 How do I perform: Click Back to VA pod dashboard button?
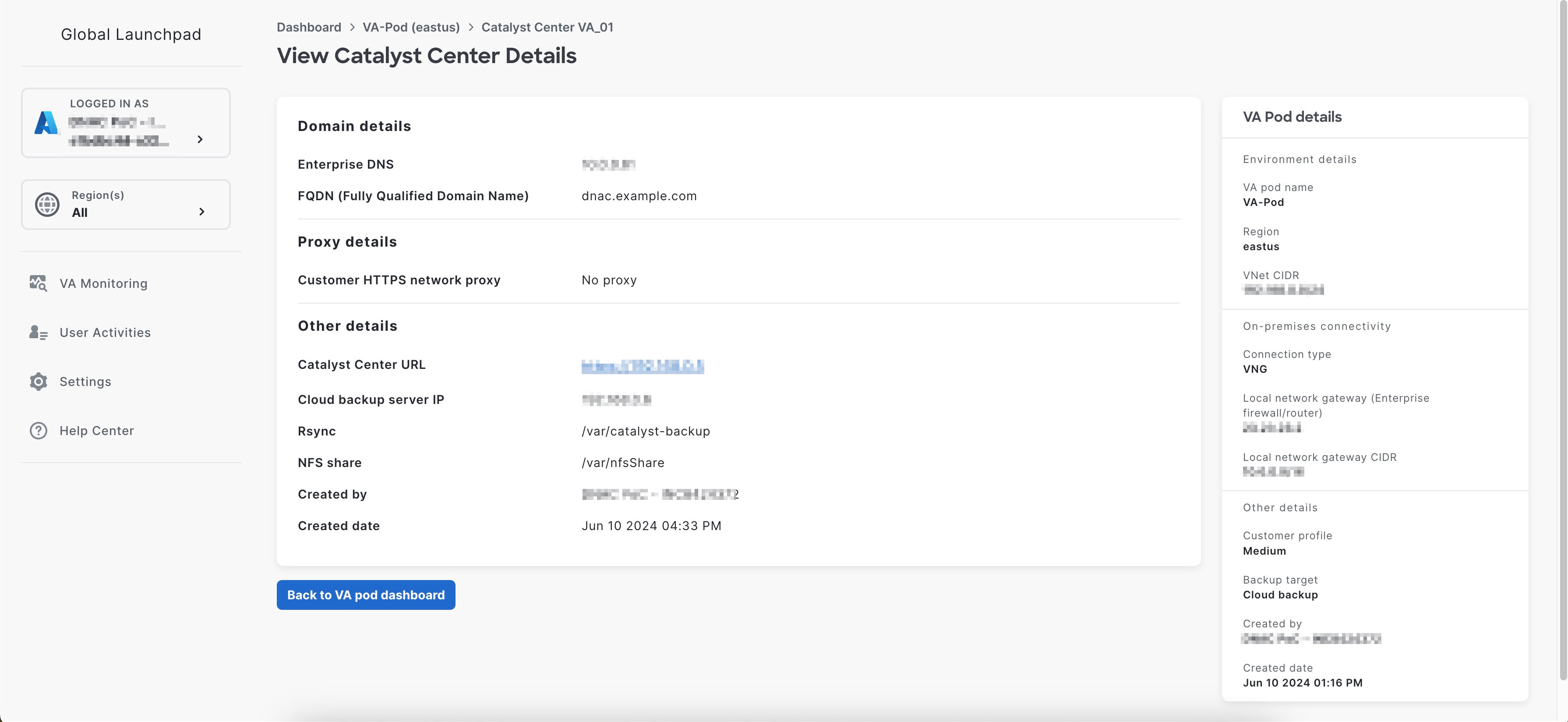(366, 595)
